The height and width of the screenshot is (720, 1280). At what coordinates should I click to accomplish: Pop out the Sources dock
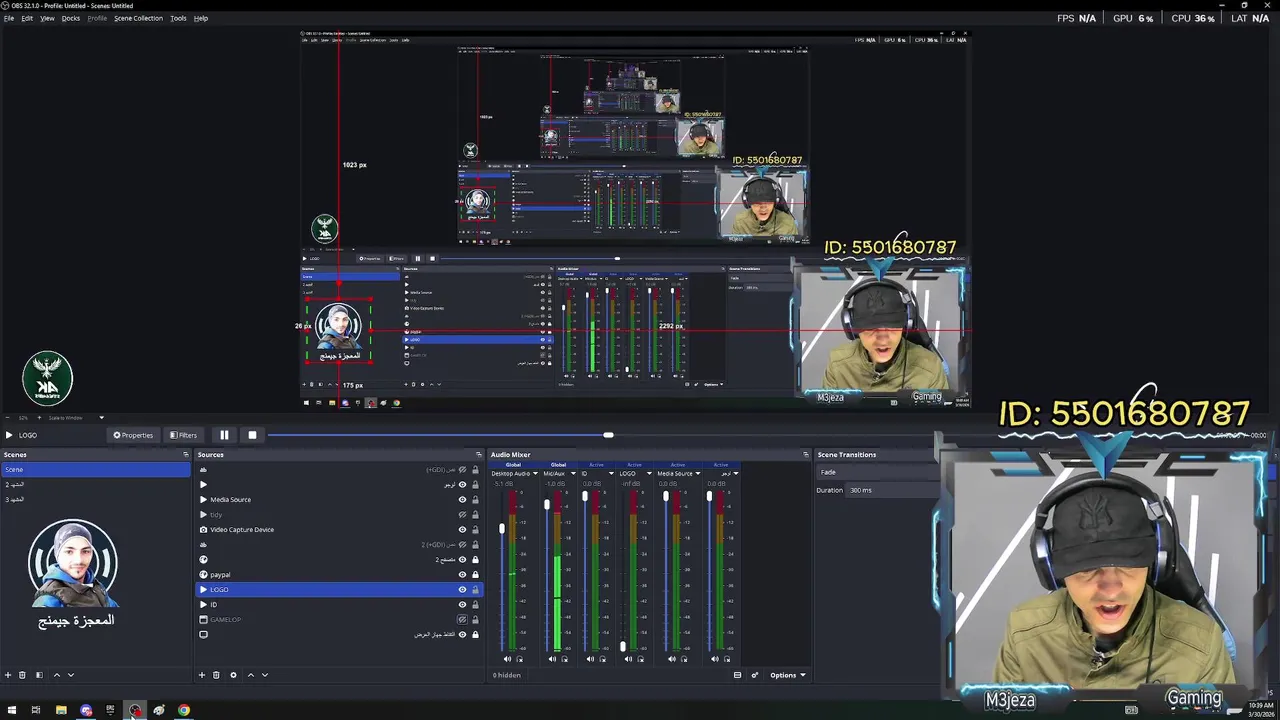[x=477, y=455]
